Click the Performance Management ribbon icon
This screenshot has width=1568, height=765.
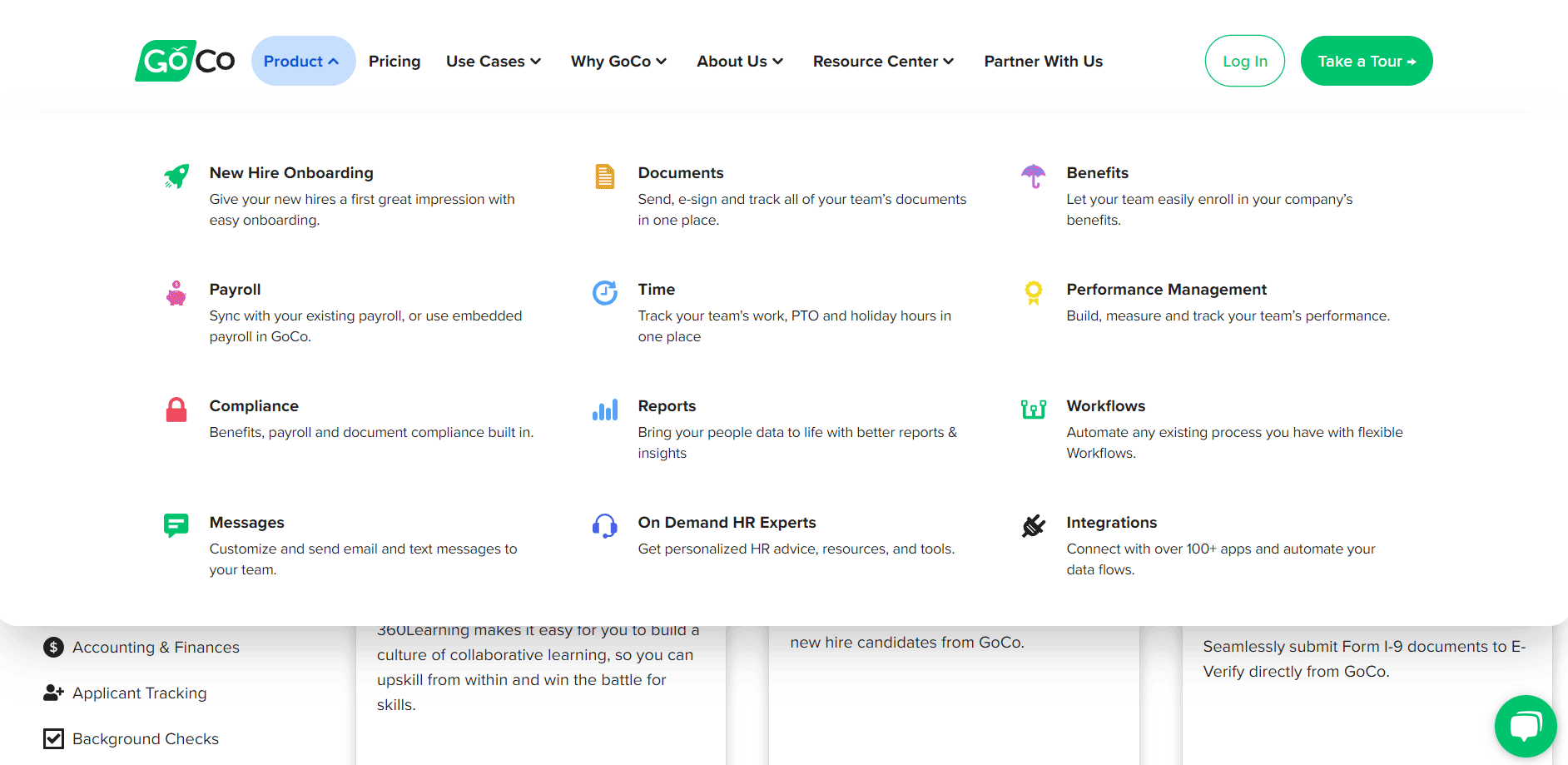[1033, 293]
